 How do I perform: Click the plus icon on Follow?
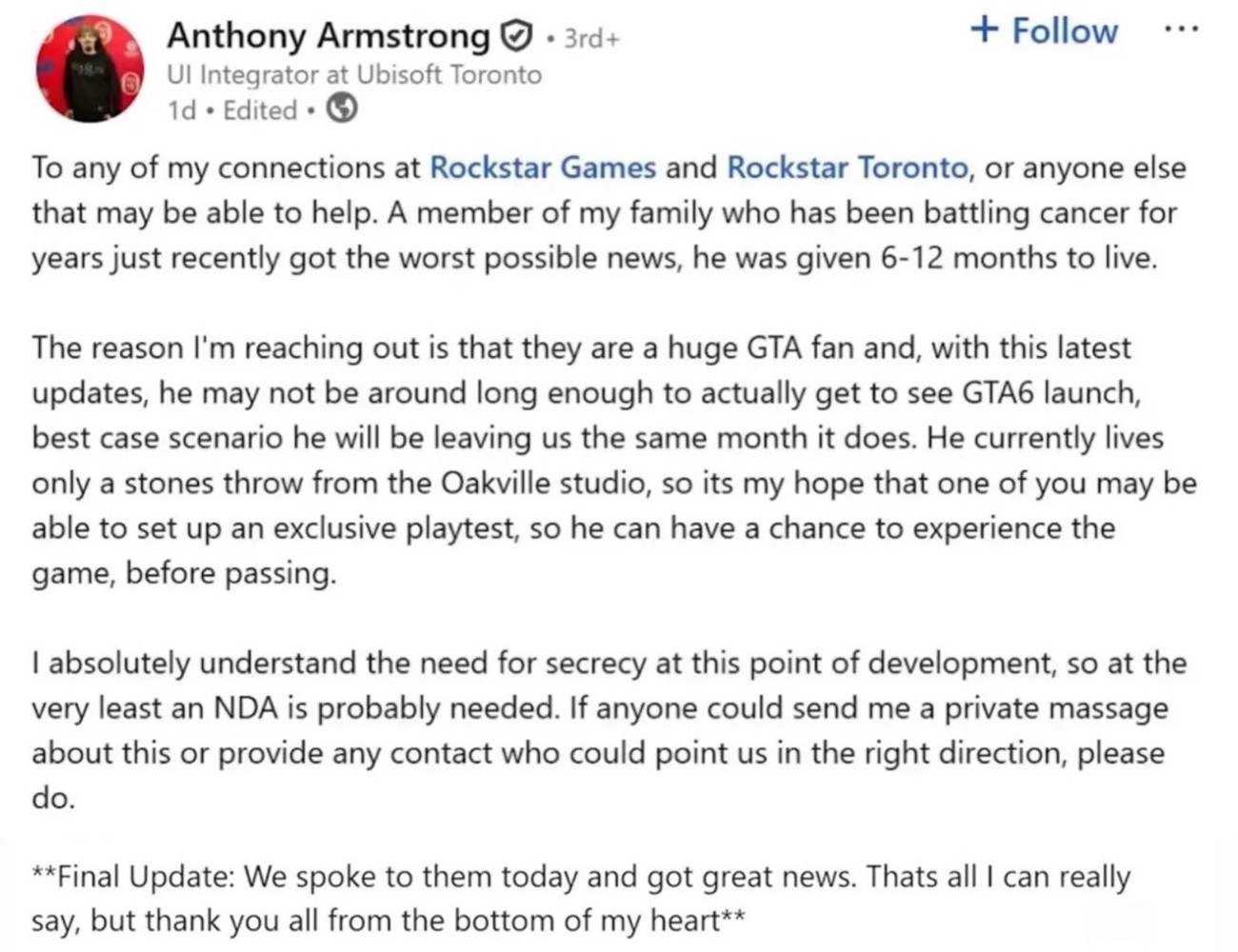tap(983, 30)
